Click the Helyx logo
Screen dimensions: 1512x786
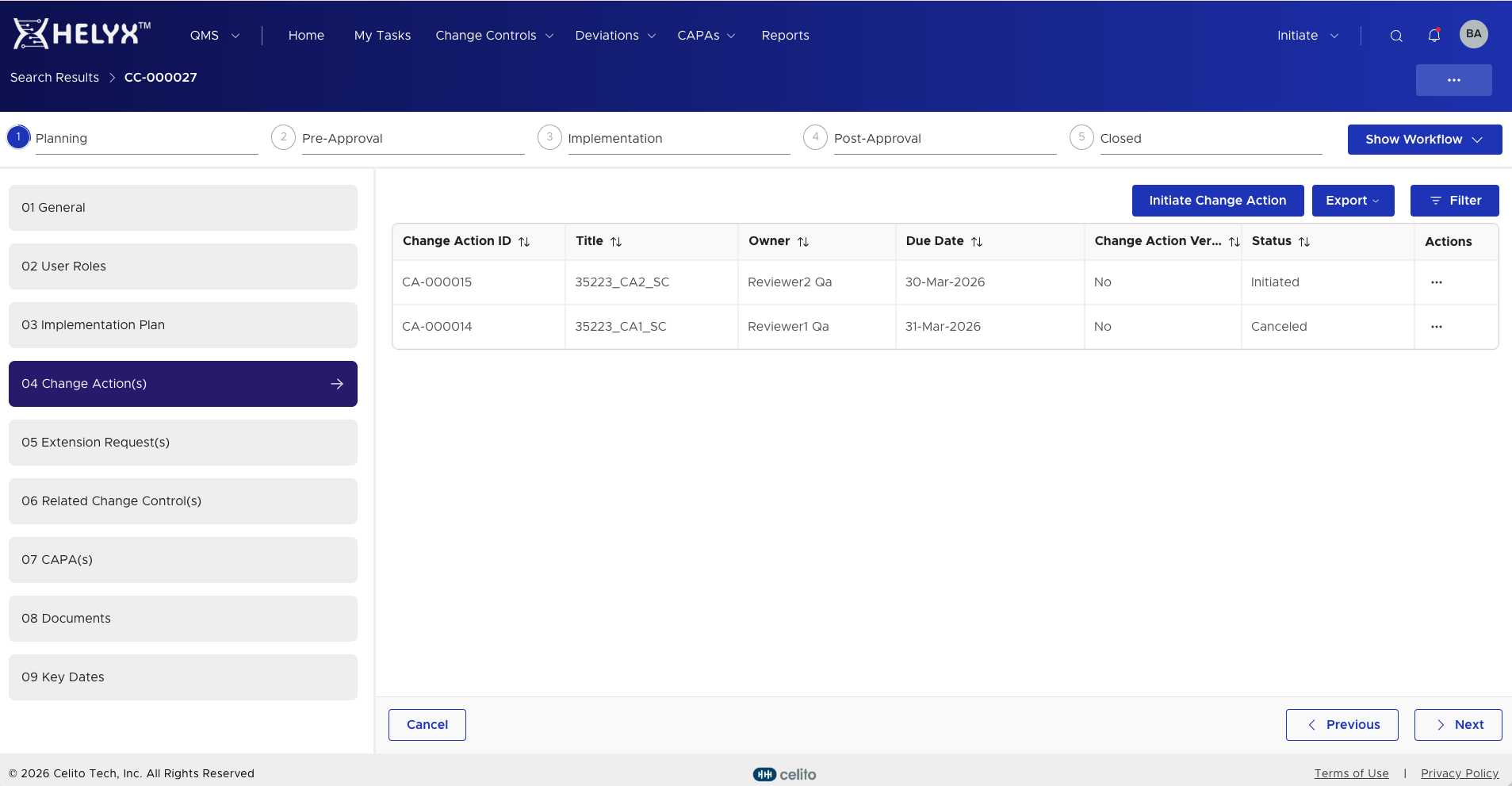pyautogui.click(x=82, y=34)
